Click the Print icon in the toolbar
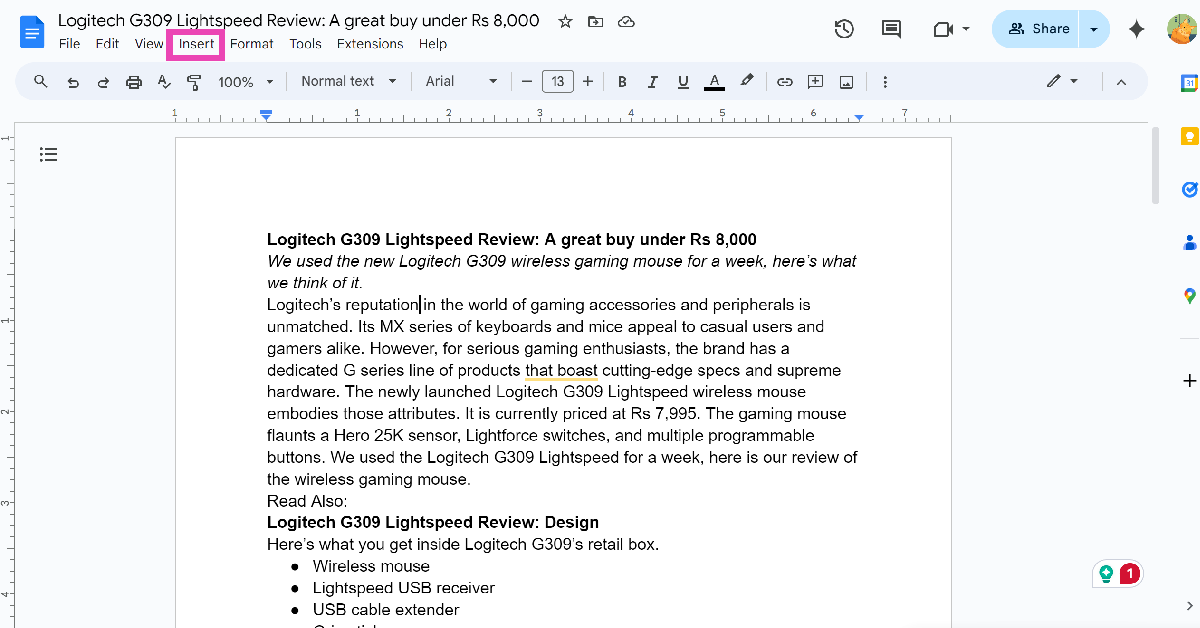 (134, 81)
